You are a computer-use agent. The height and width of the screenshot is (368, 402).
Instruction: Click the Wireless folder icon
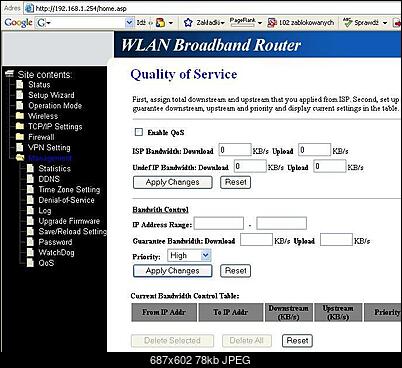20,116
